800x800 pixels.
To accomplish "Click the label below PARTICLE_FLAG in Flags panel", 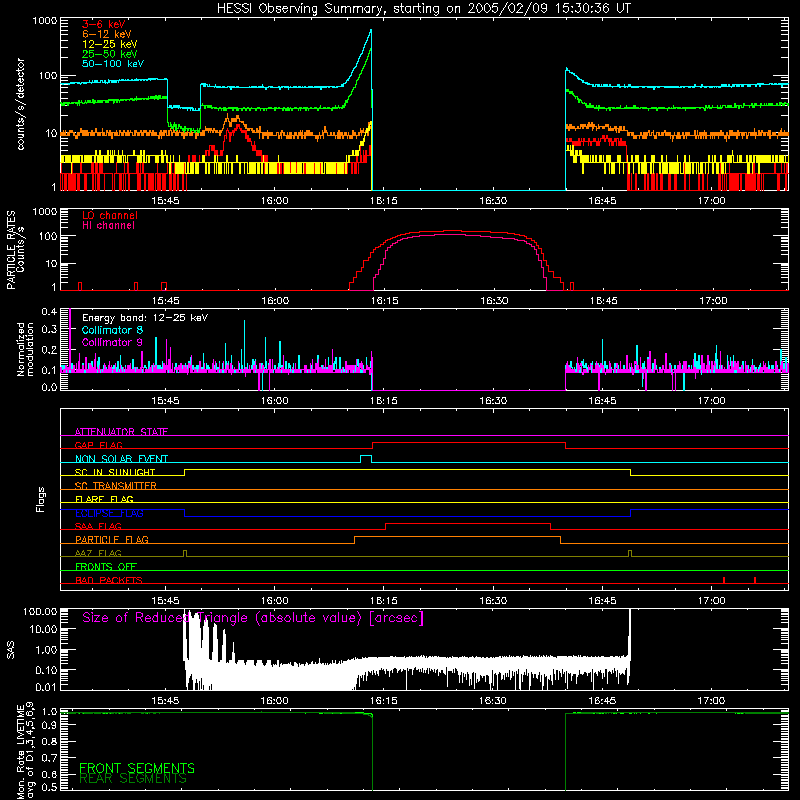I will coord(98,553).
